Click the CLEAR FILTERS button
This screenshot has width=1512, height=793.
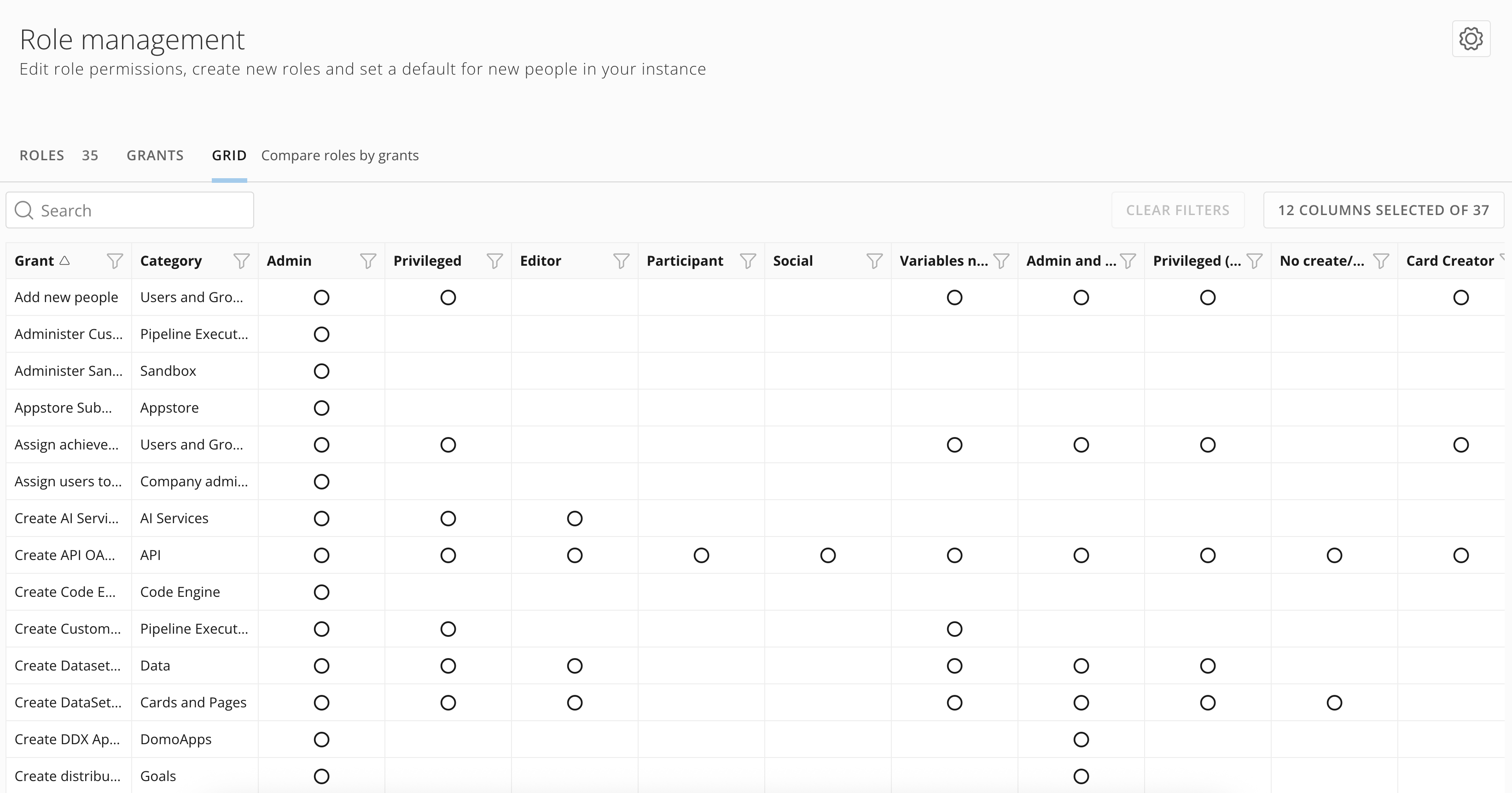point(1177,210)
